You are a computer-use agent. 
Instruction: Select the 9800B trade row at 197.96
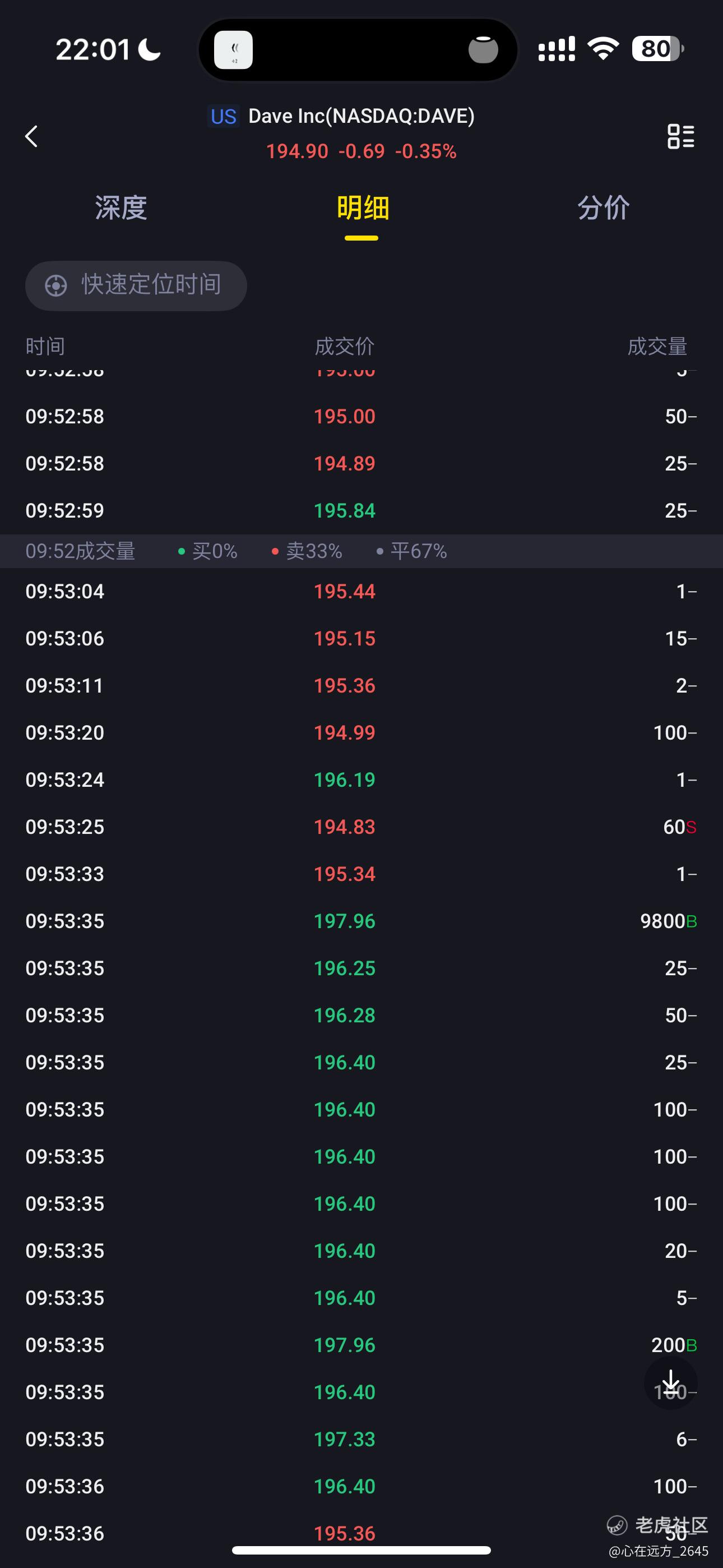[x=361, y=921]
